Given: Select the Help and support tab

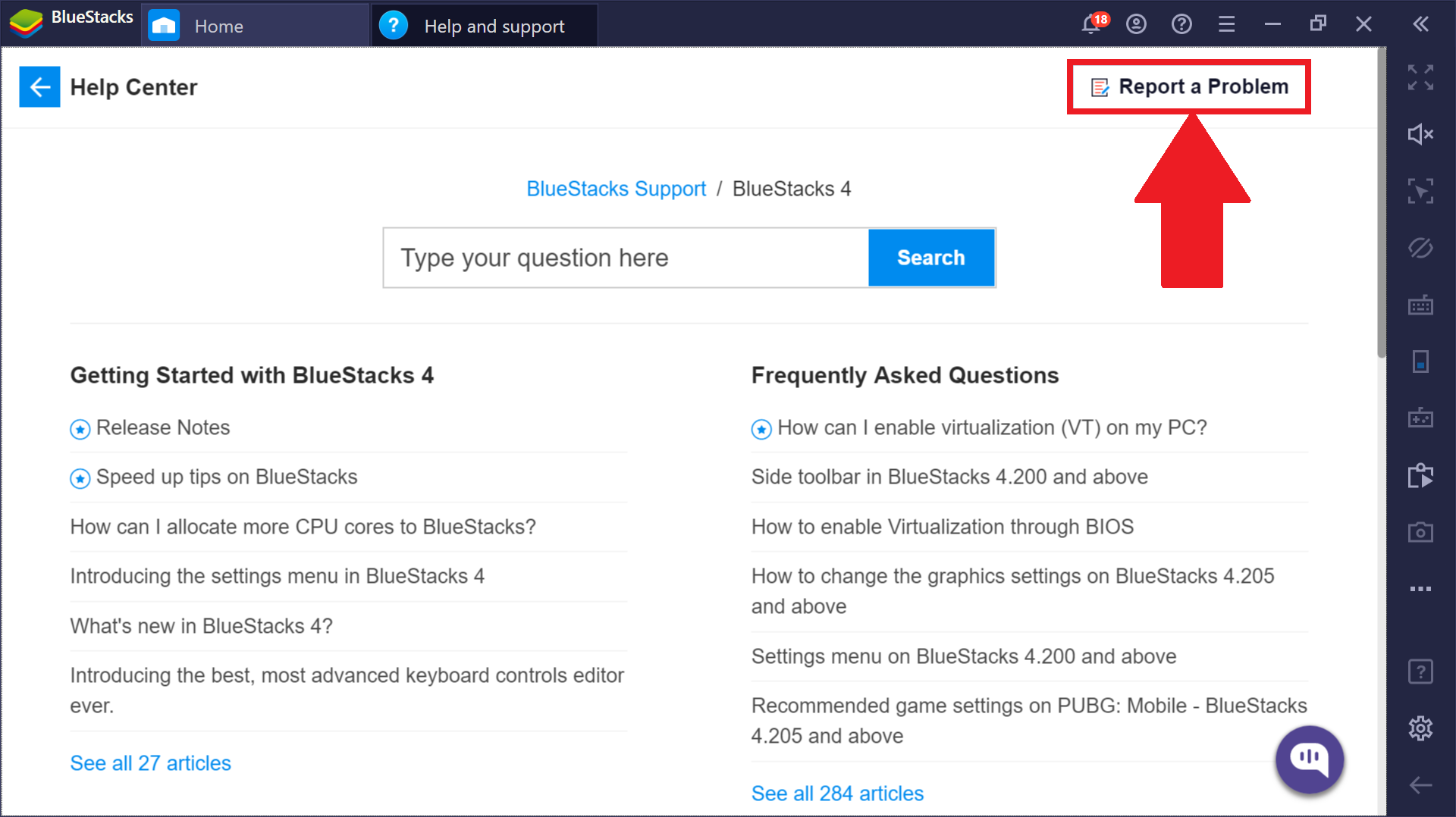Looking at the screenshot, I should coord(485,26).
